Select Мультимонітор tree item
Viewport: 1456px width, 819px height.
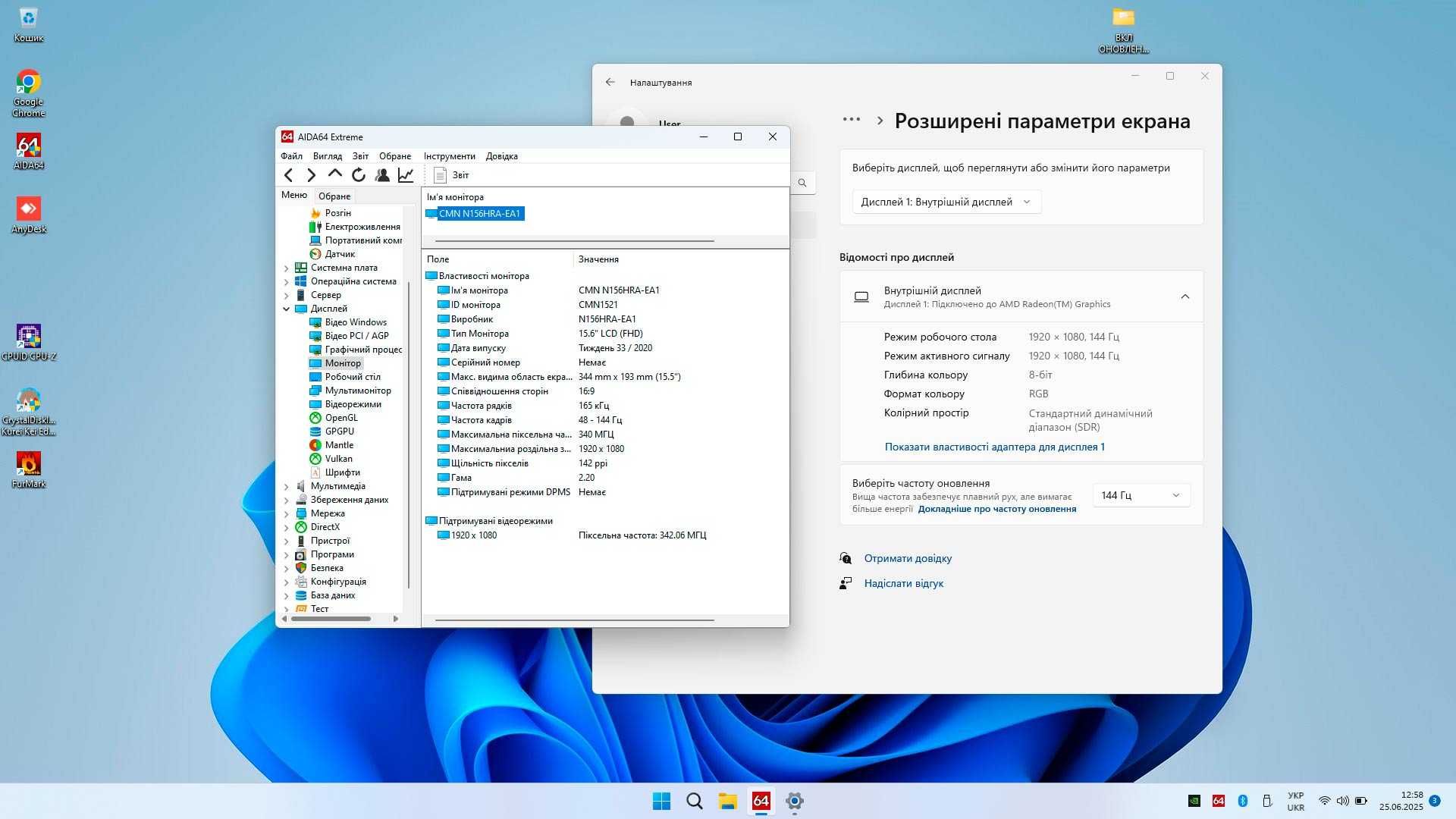pyautogui.click(x=350, y=391)
